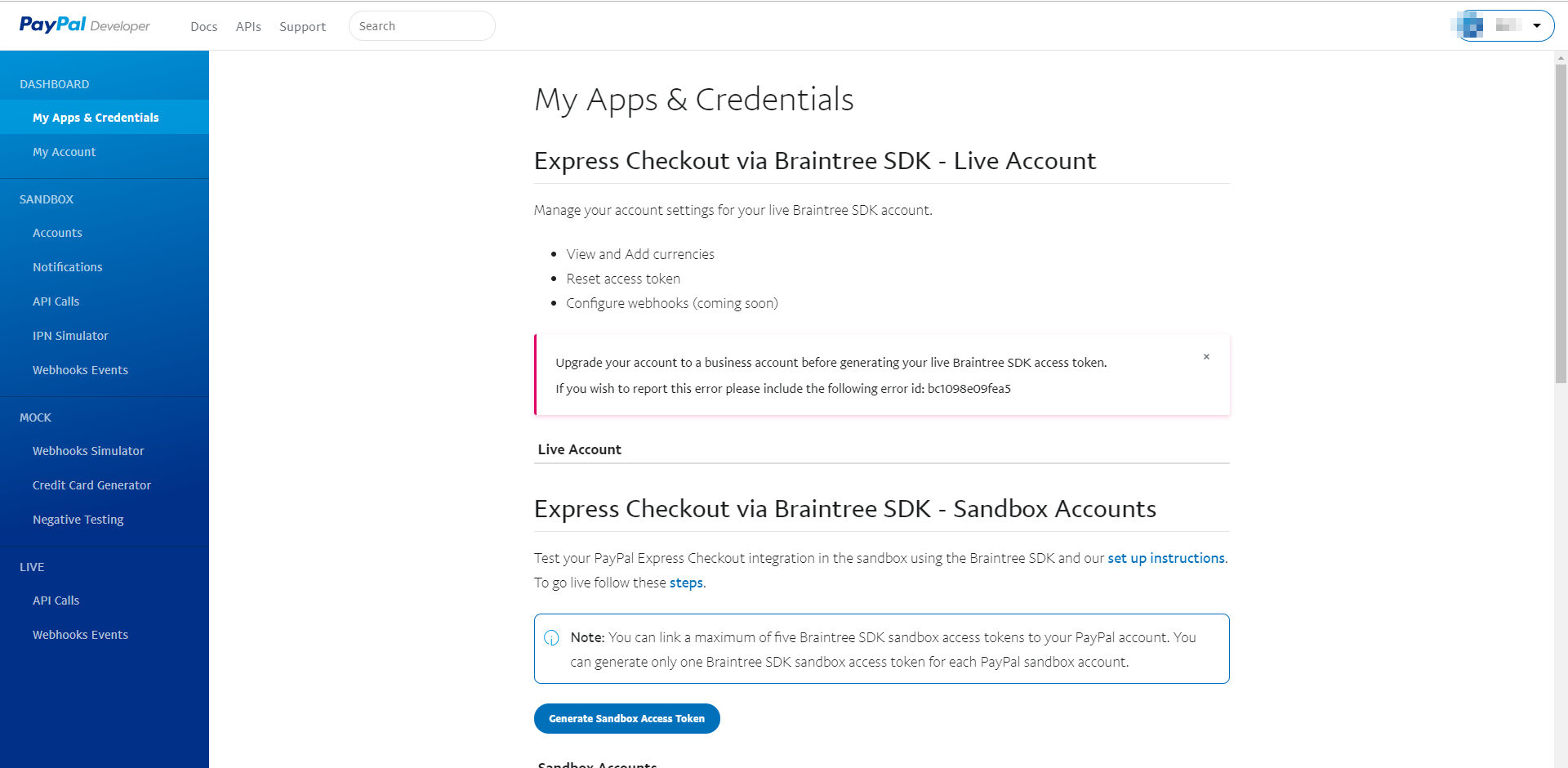This screenshot has height=768, width=1568.
Task: Open Sandbox Accounts in the sidebar
Action: (57, 233)
